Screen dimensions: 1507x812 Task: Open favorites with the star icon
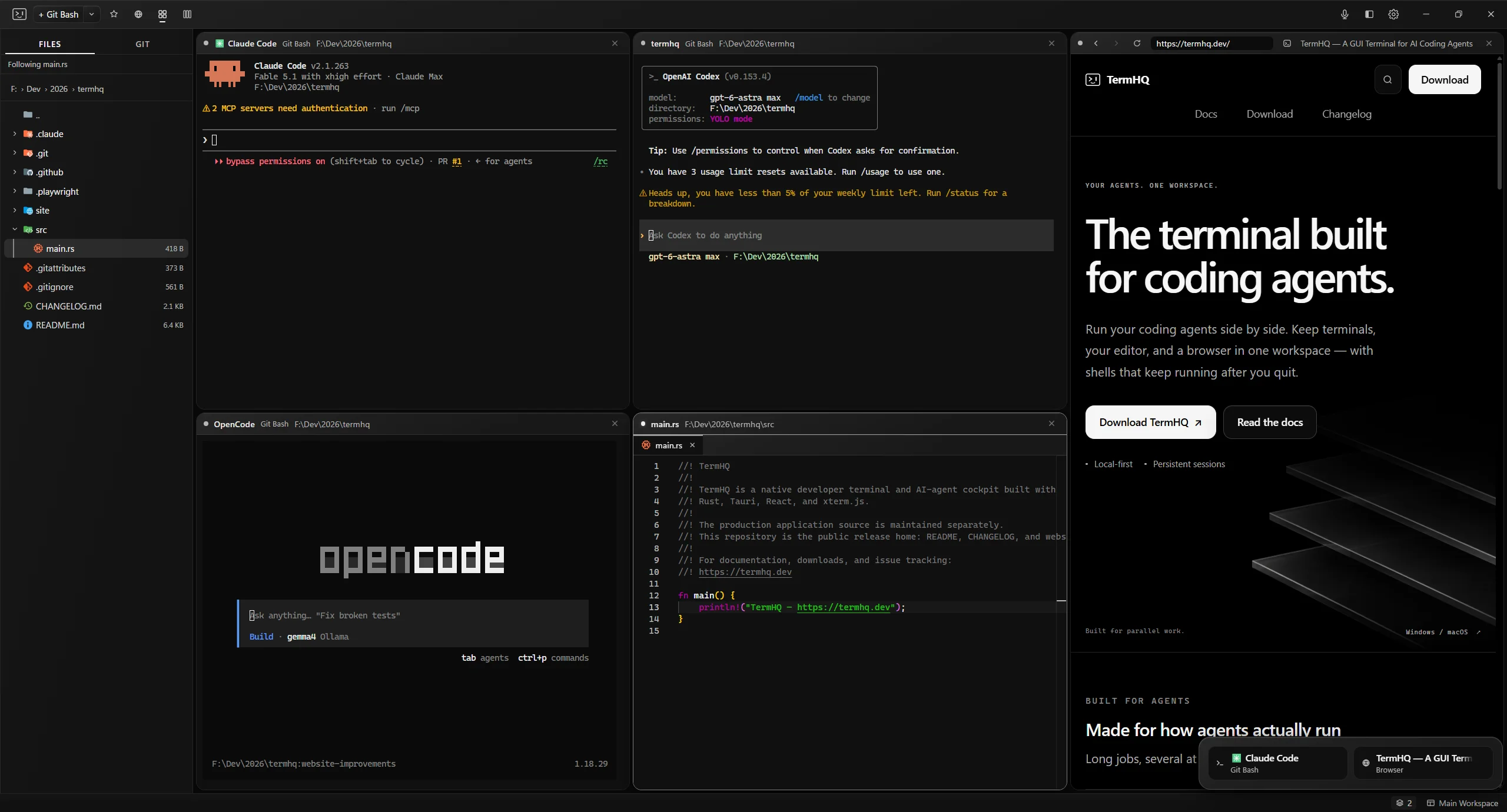coord(114,14)
